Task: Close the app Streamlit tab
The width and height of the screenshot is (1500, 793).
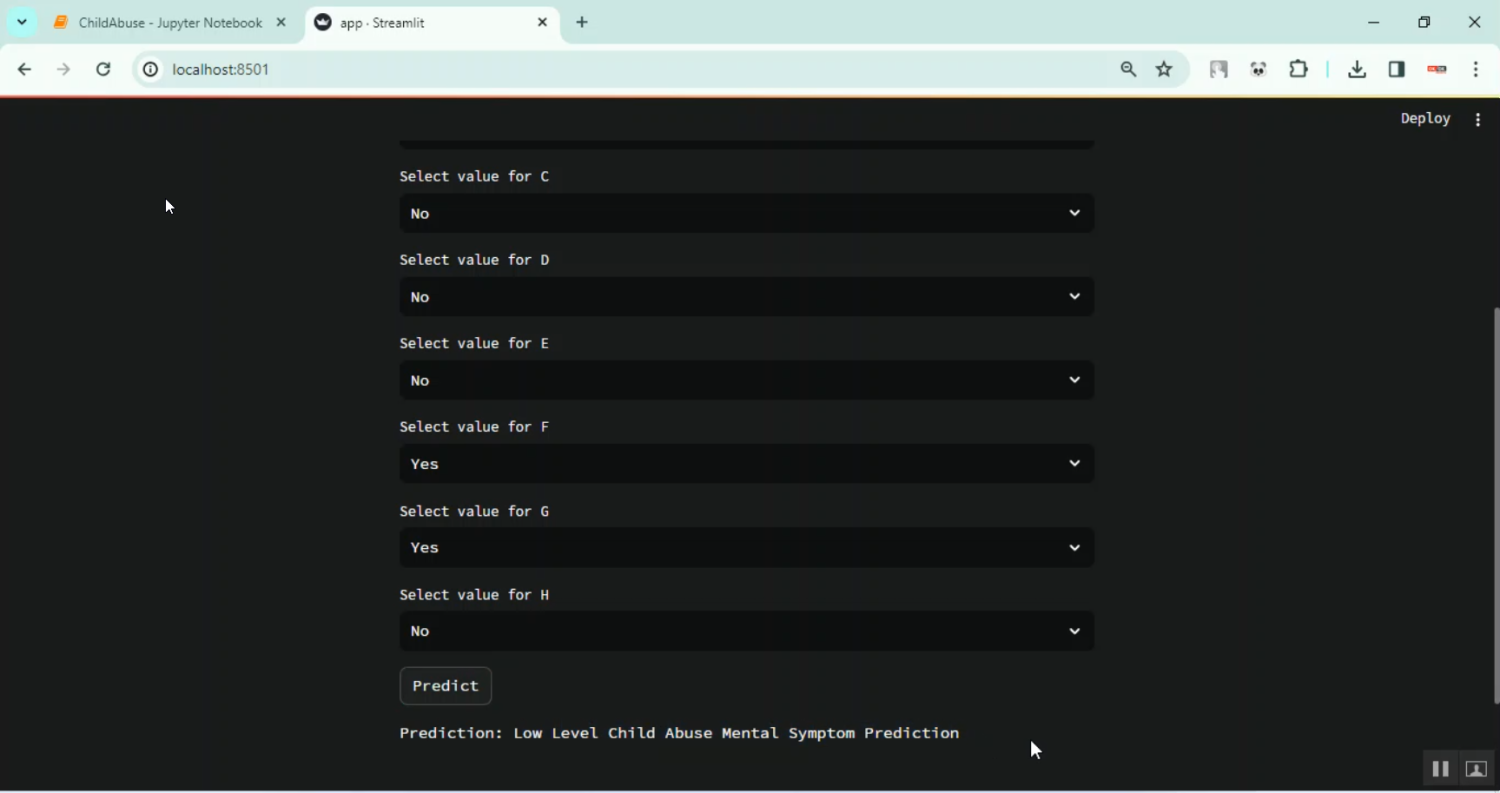Action: (x=543, y=22)
